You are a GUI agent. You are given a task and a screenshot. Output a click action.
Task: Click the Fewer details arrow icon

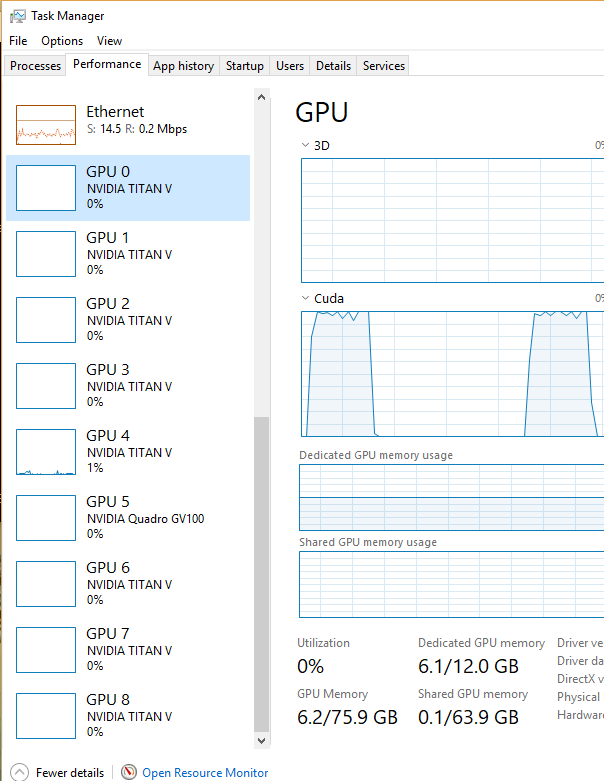[x=20, y=772]
